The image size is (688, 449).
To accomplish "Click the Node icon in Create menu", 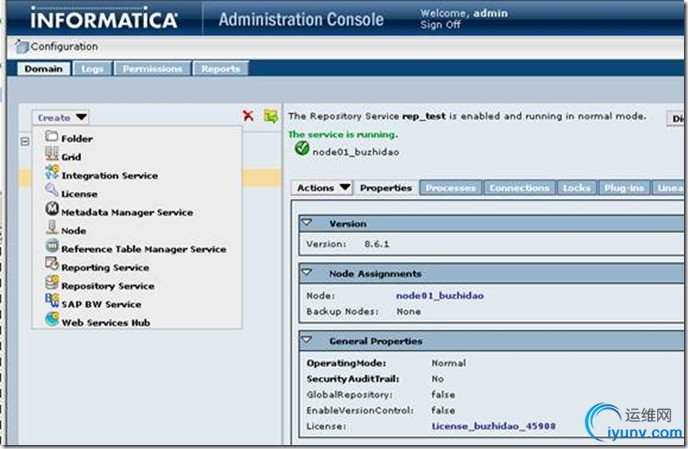I will click(52, 227).
